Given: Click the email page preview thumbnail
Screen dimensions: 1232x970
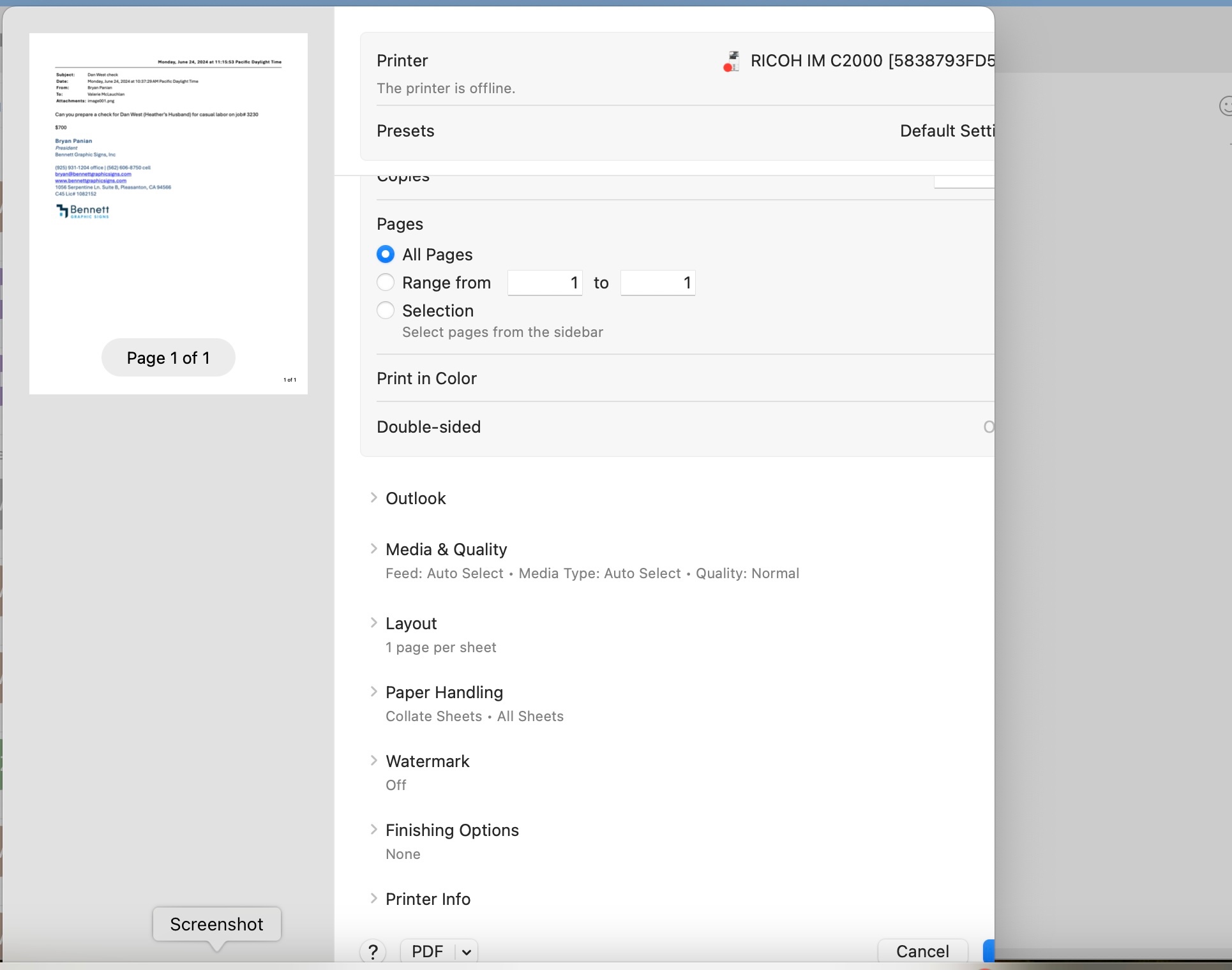Looking at the screenshot, I should click(168, 191).
